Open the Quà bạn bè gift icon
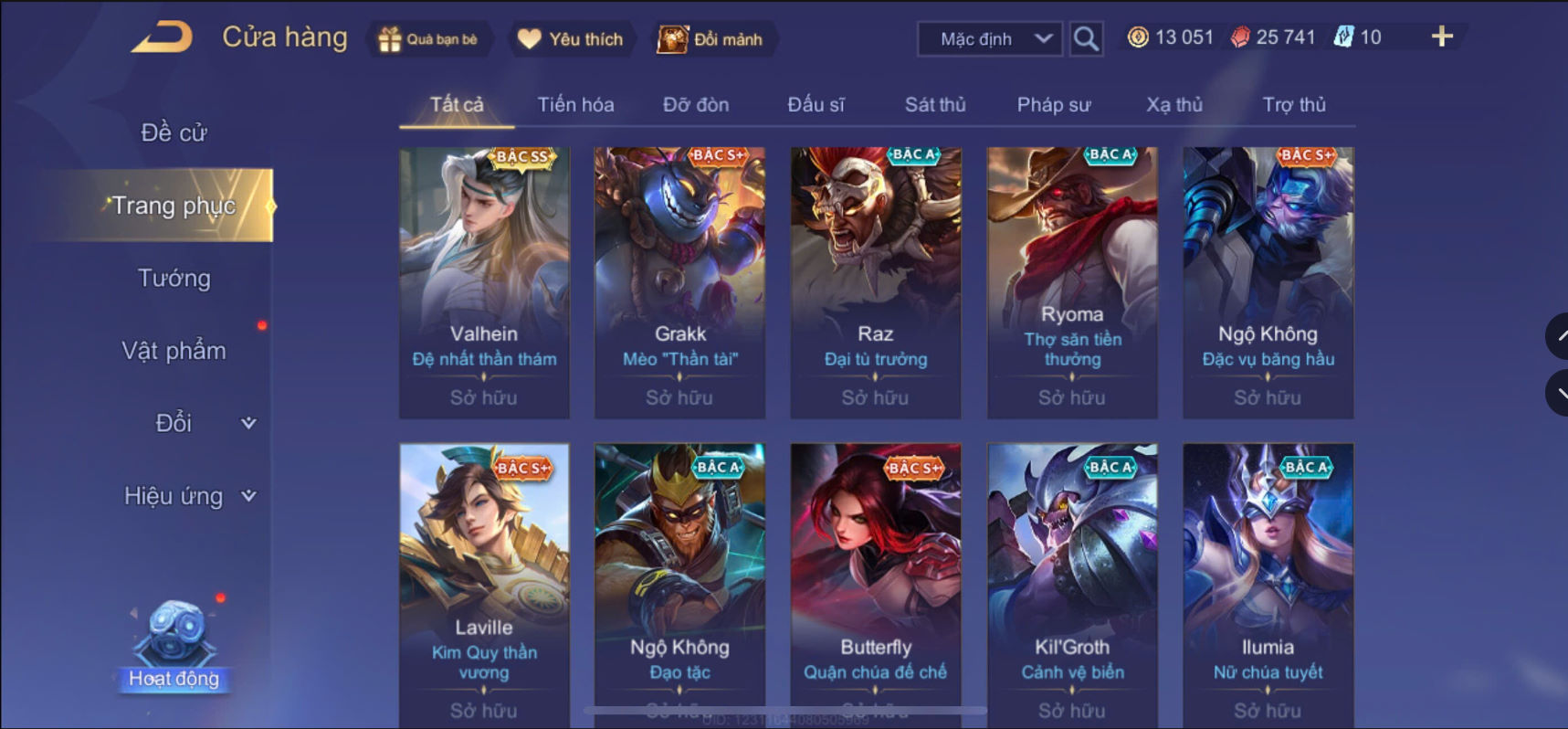1568x729 pixels. [x=390, y=39]
